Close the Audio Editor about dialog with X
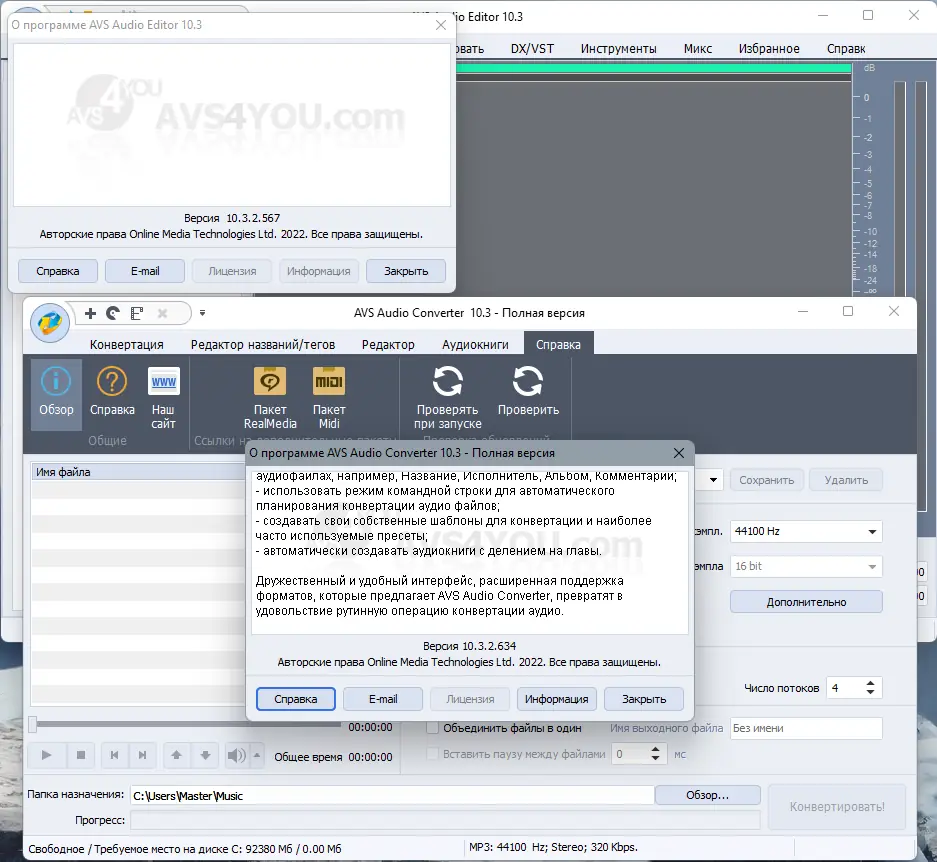 coord(440,25)
